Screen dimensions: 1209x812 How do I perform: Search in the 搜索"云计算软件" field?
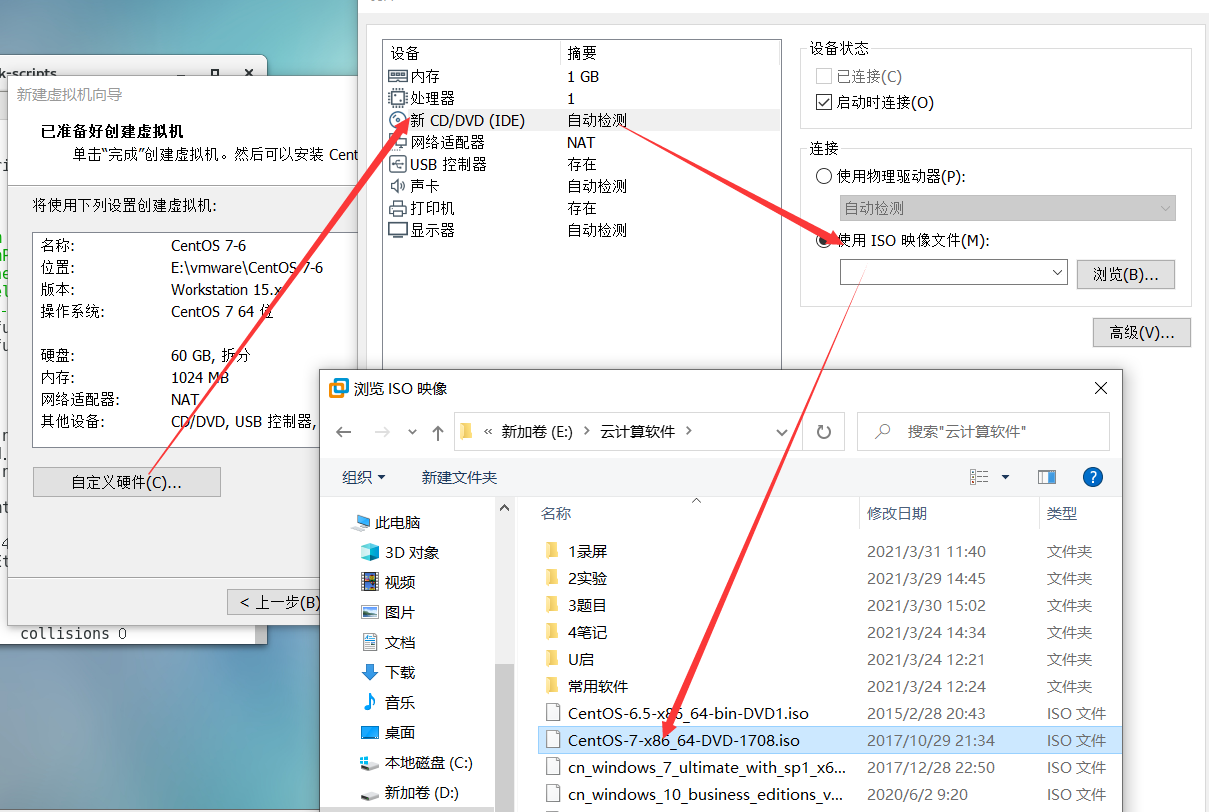click(x=983, y=432)
